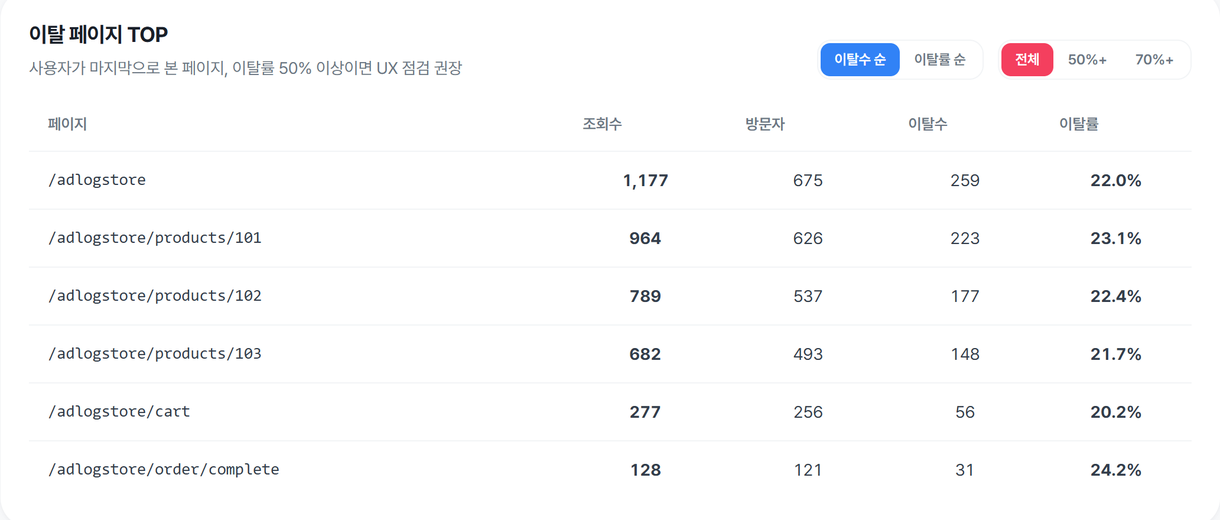Click the 이탈 페이지 TOP heading

click(x=99, y=36)
